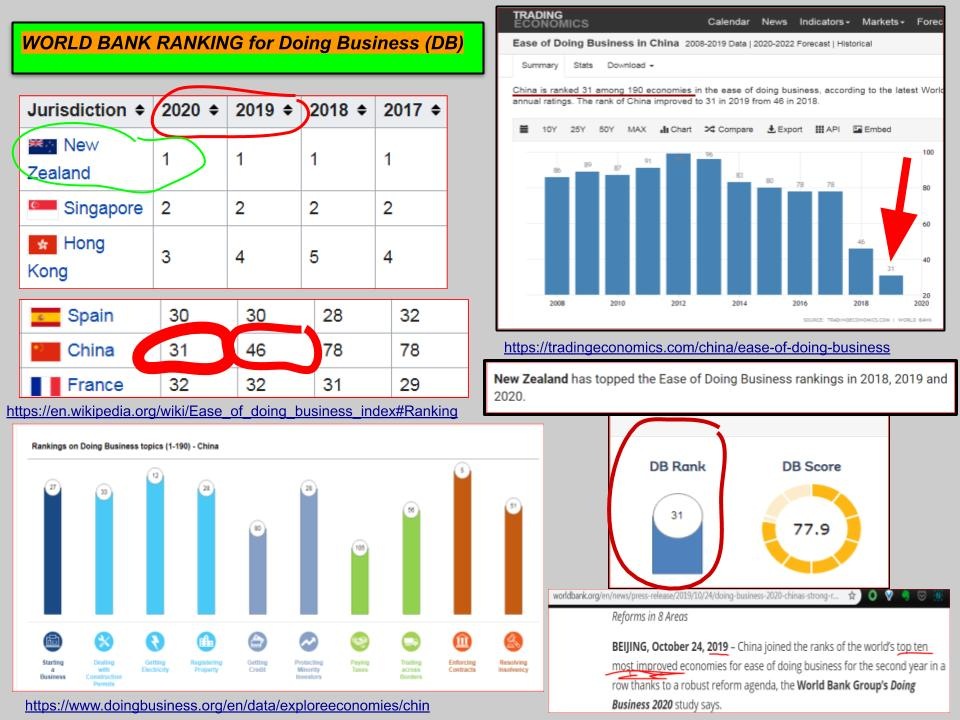Screen dimensions: 960x720
Task: Open the Download dropdown tab
Action: 630,66
